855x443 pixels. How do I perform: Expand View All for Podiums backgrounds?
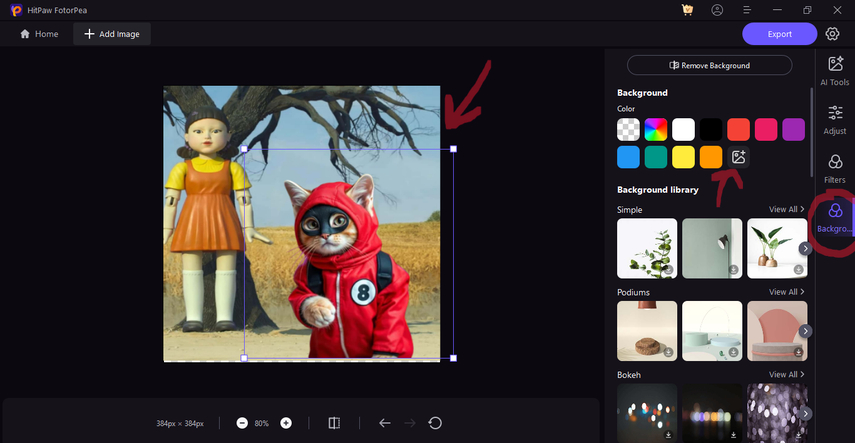(x=786, y=292)
